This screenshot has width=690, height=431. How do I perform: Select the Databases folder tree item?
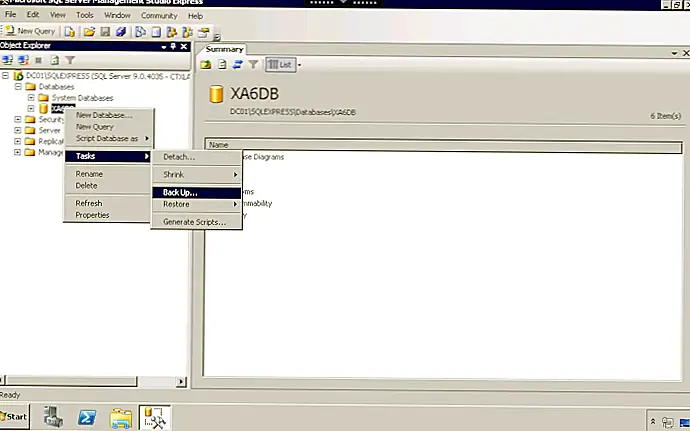pos(56,87)
